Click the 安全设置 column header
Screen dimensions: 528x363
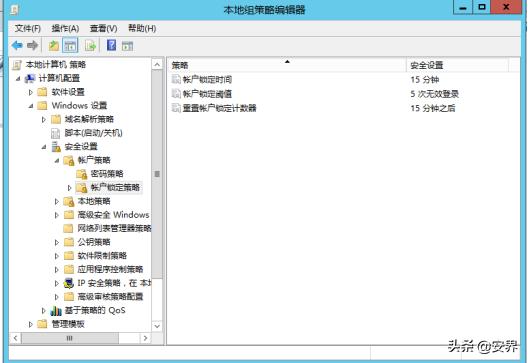[458, 65]
